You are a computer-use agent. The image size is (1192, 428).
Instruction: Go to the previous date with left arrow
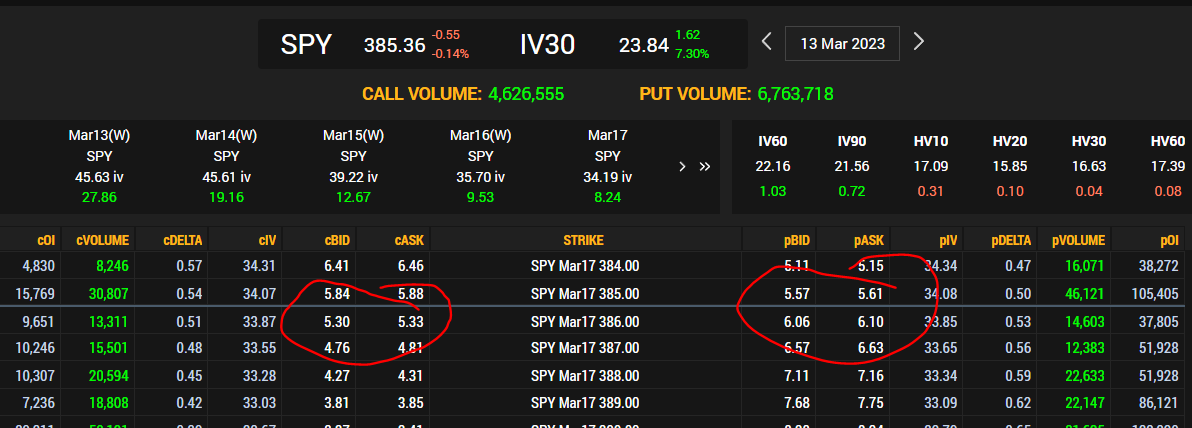click(x=766, y=42)
